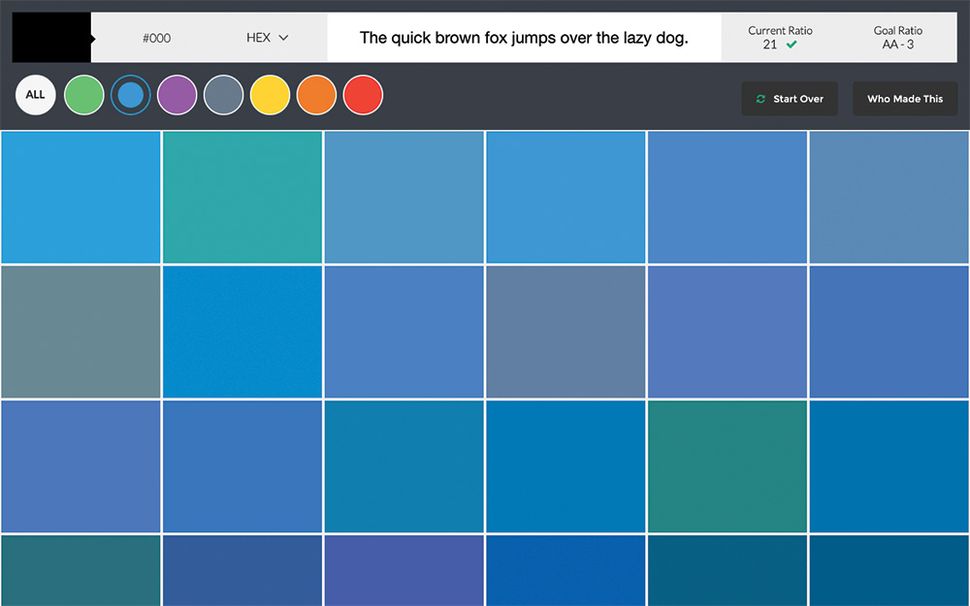The width and height of the screenshot is (970, 606).
Task: Open the HEX format dropdown
Action: pyautogui.click(x=264, y=37)
